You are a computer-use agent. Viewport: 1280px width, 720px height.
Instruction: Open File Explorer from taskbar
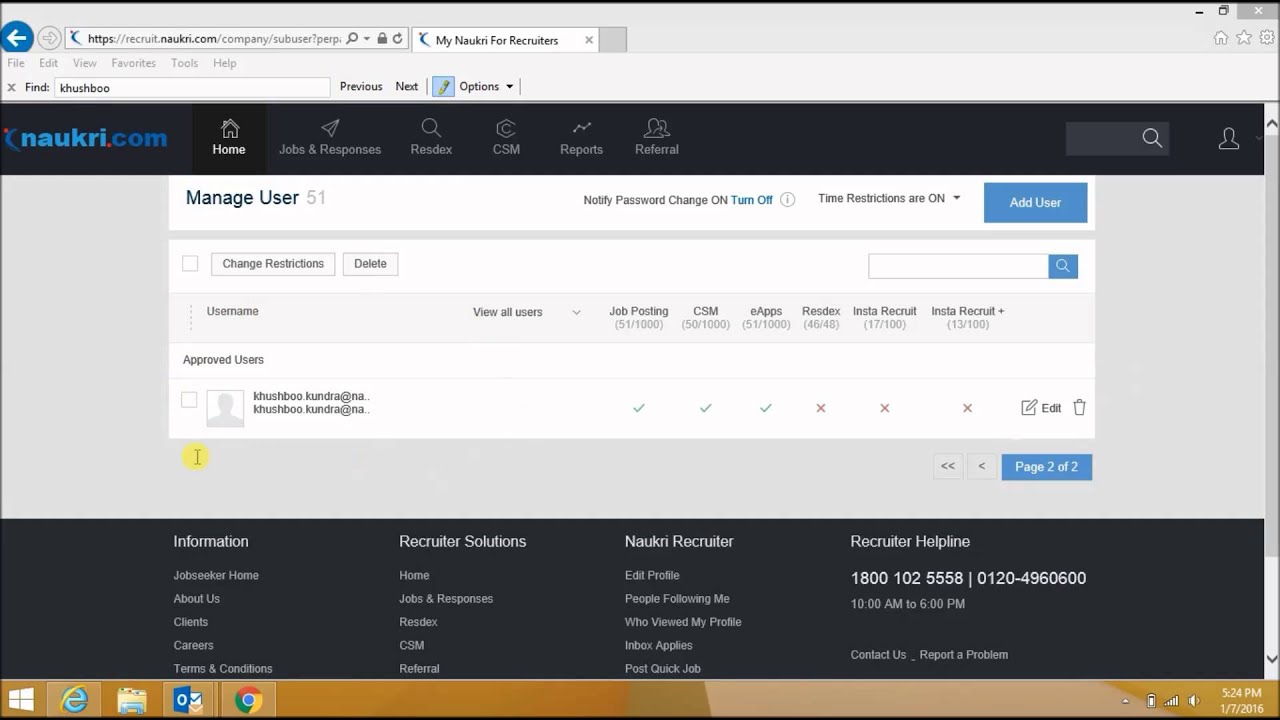coord(132,700)
